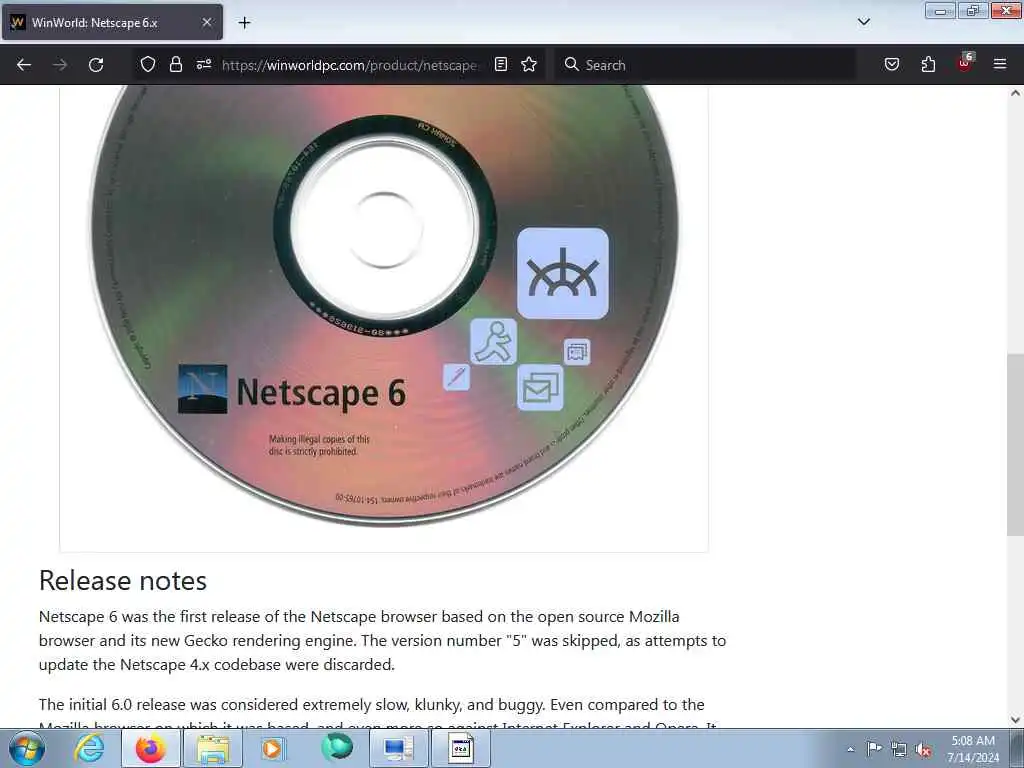Restore down the Firefox window
Viewport: 1024px width, 768px height.
pos(973,11)
